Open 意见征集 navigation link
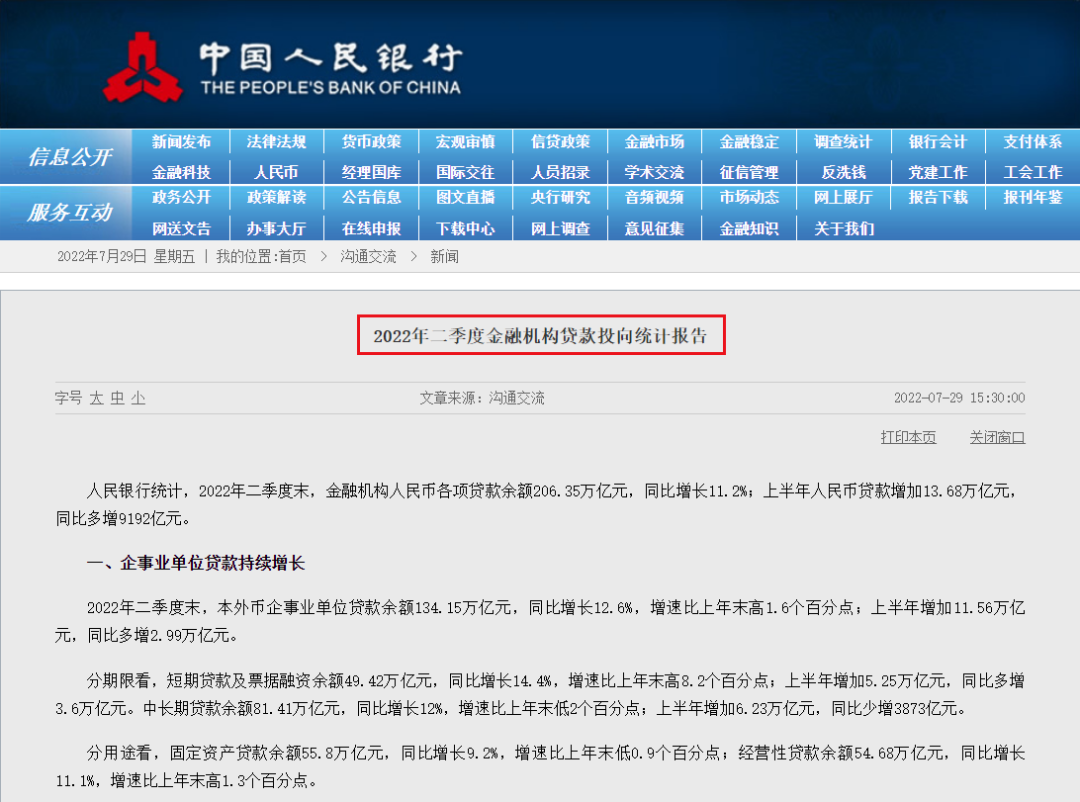The width and height of the screenshot is (1080, 802). (x=654, y=229)
